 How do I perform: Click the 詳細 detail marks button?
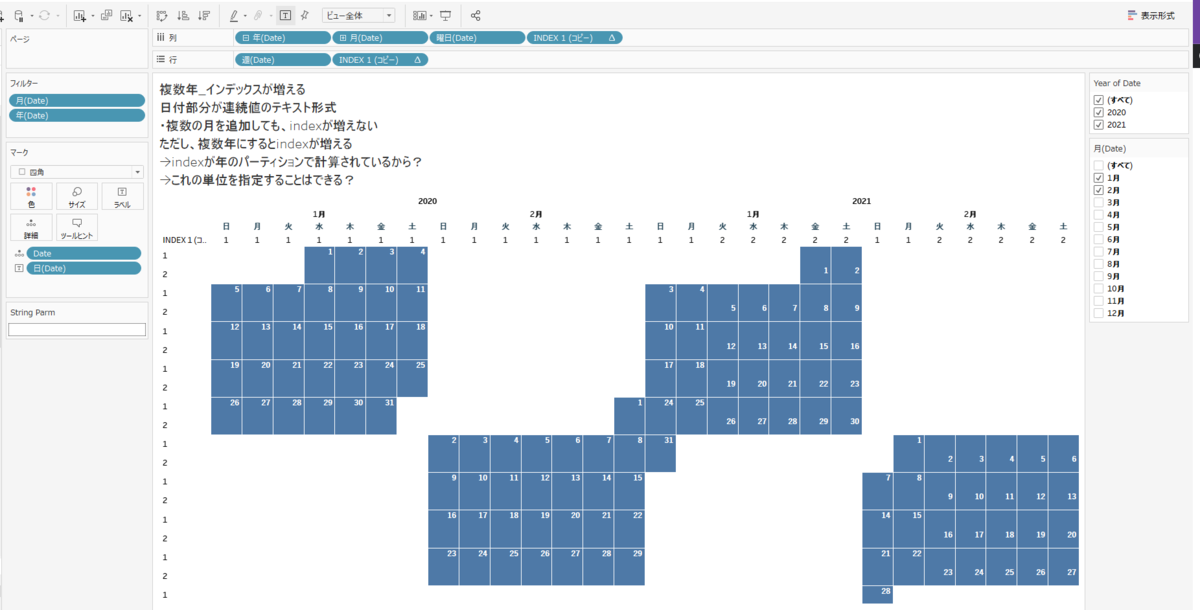pos(31,228)
